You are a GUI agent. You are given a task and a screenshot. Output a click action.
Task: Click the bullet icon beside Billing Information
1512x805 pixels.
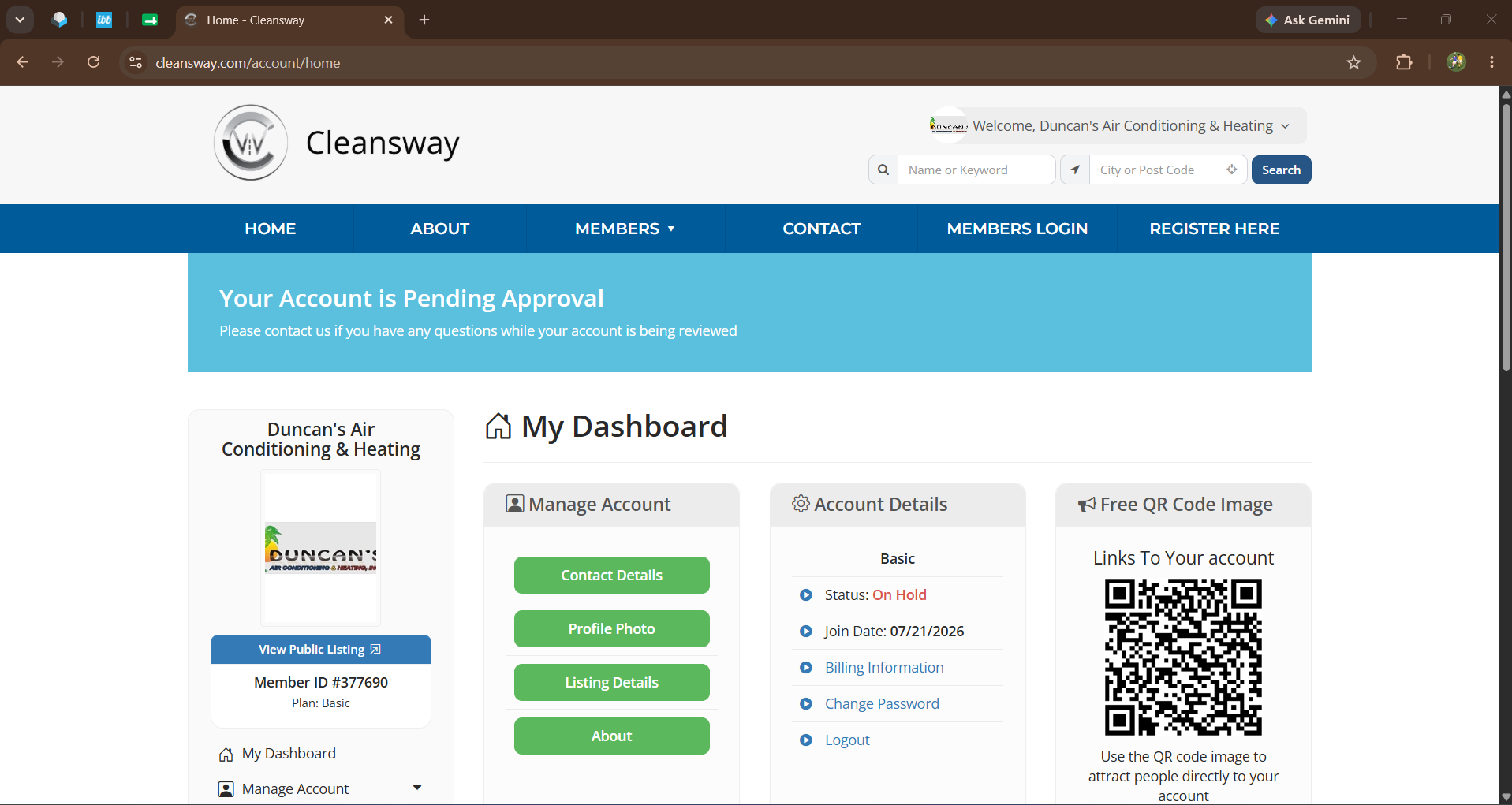click(806, 668)
